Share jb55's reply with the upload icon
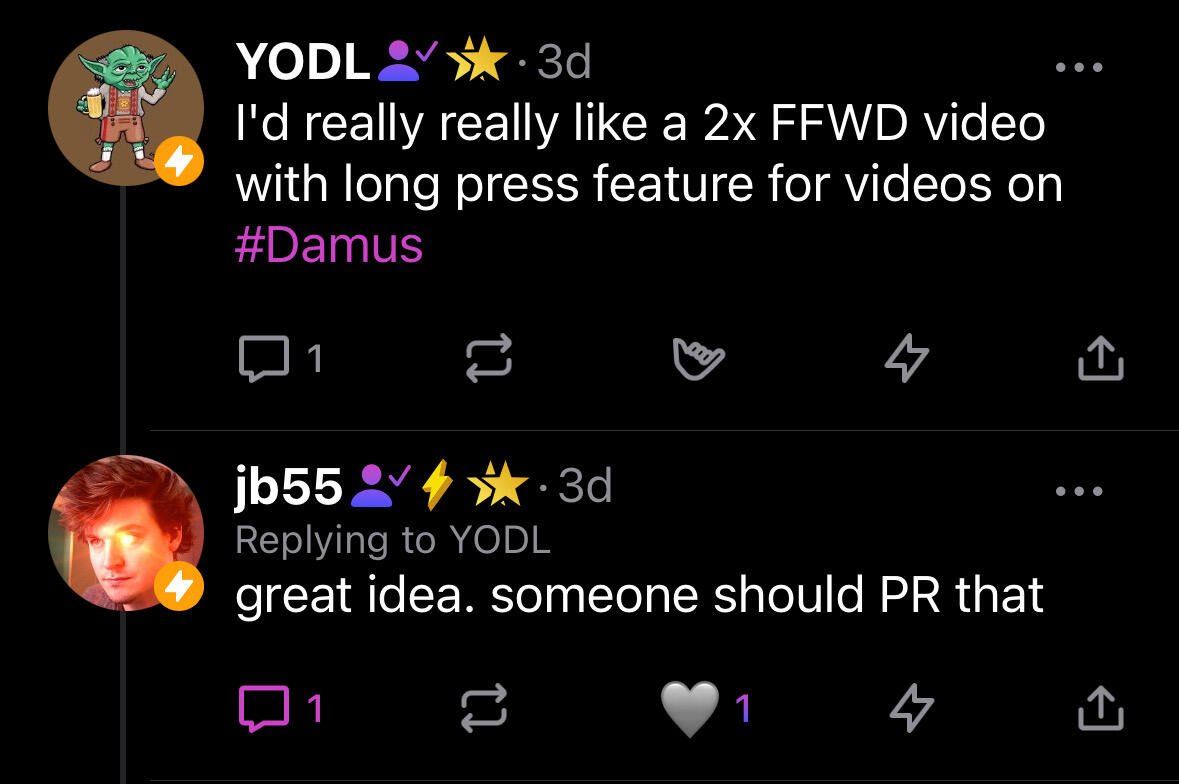The width and height of the screenshot is (1179, 784). tap(1101, 707)
